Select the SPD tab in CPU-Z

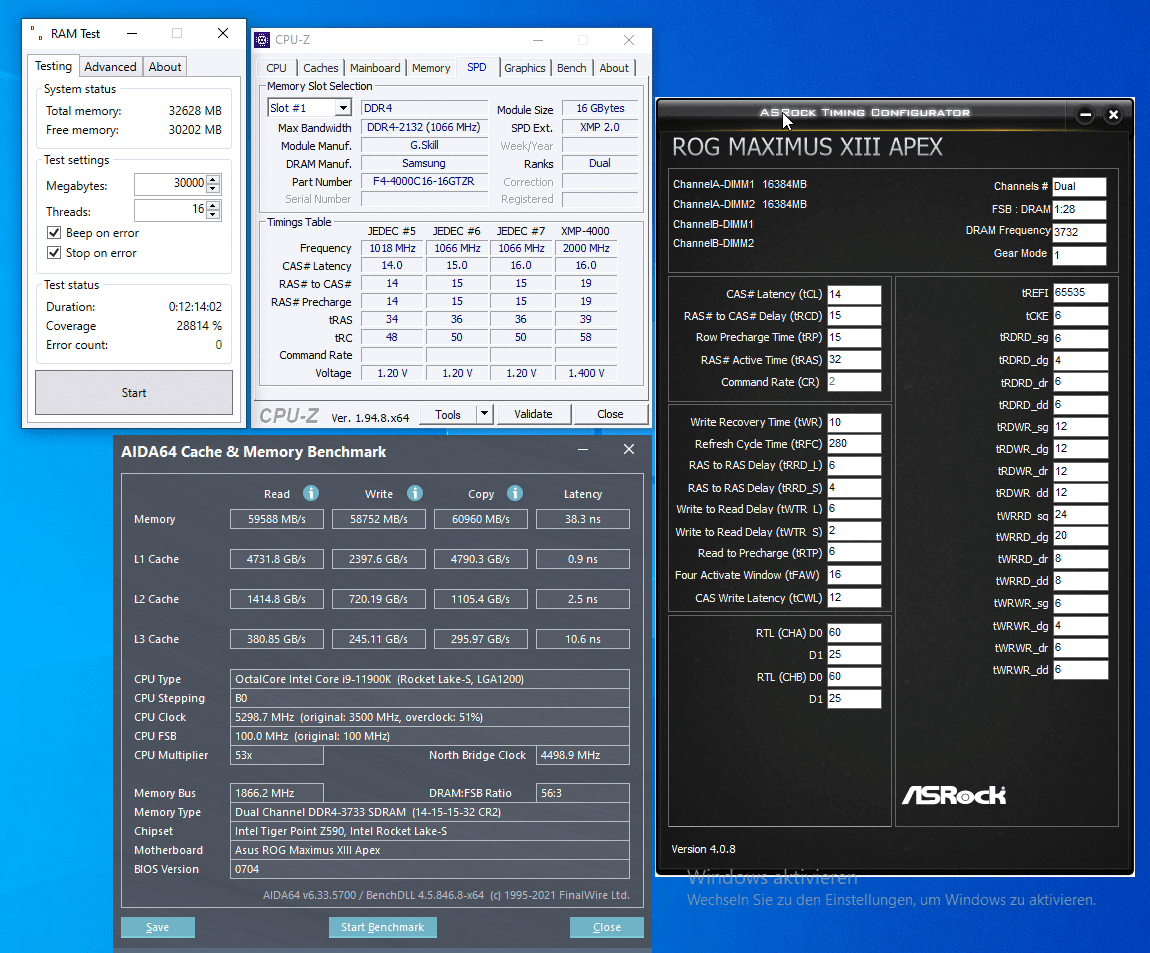[x=477, y=67]
